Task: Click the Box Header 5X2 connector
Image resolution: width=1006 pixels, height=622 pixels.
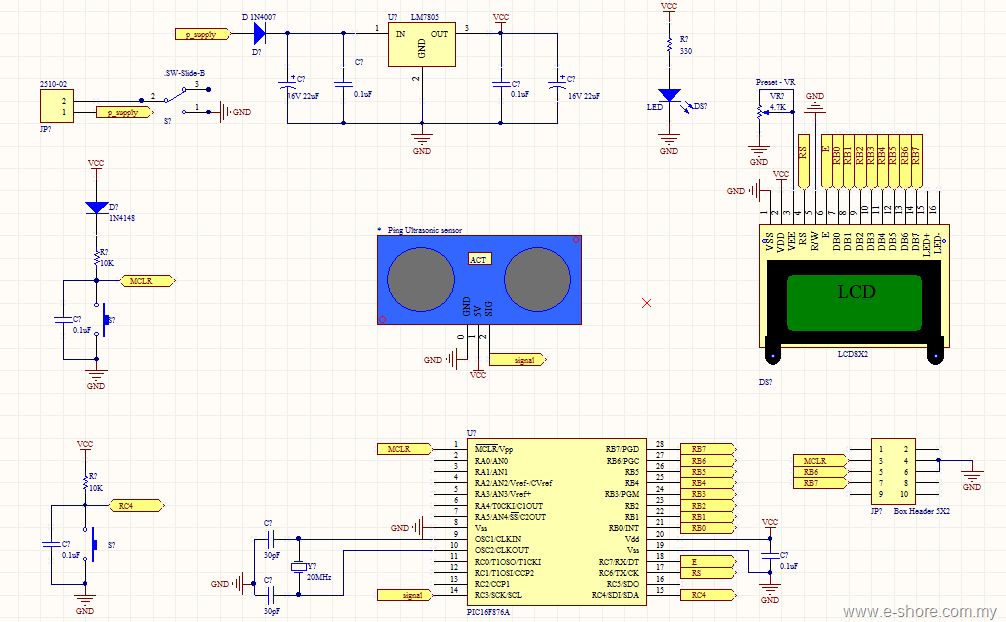Action: (x=893, y=472)
